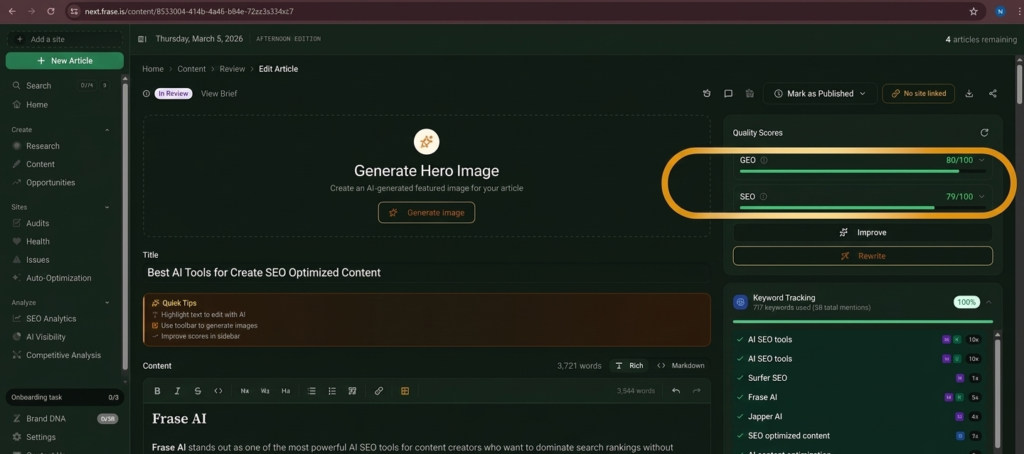Insert numbered list in editor
The width and height of the screenshot is (1024, 454).
tap(332, 391)
